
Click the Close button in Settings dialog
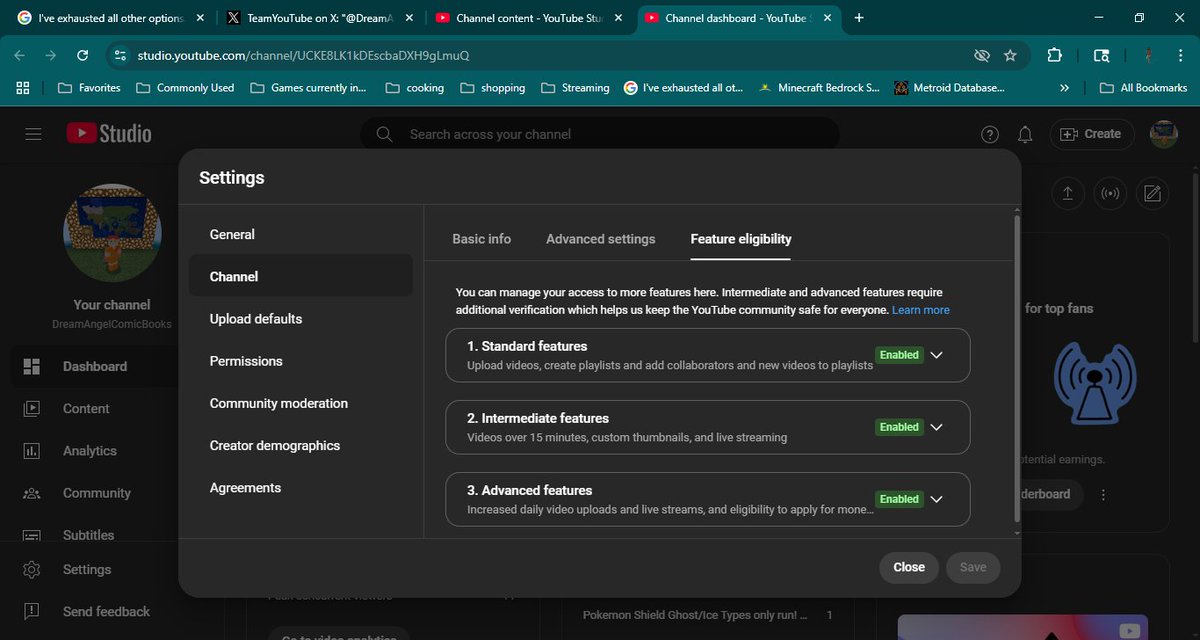pos(909,567)
